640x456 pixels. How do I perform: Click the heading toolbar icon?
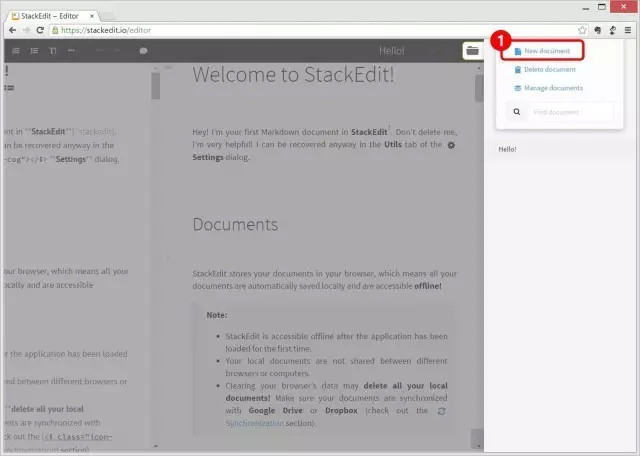53,51
